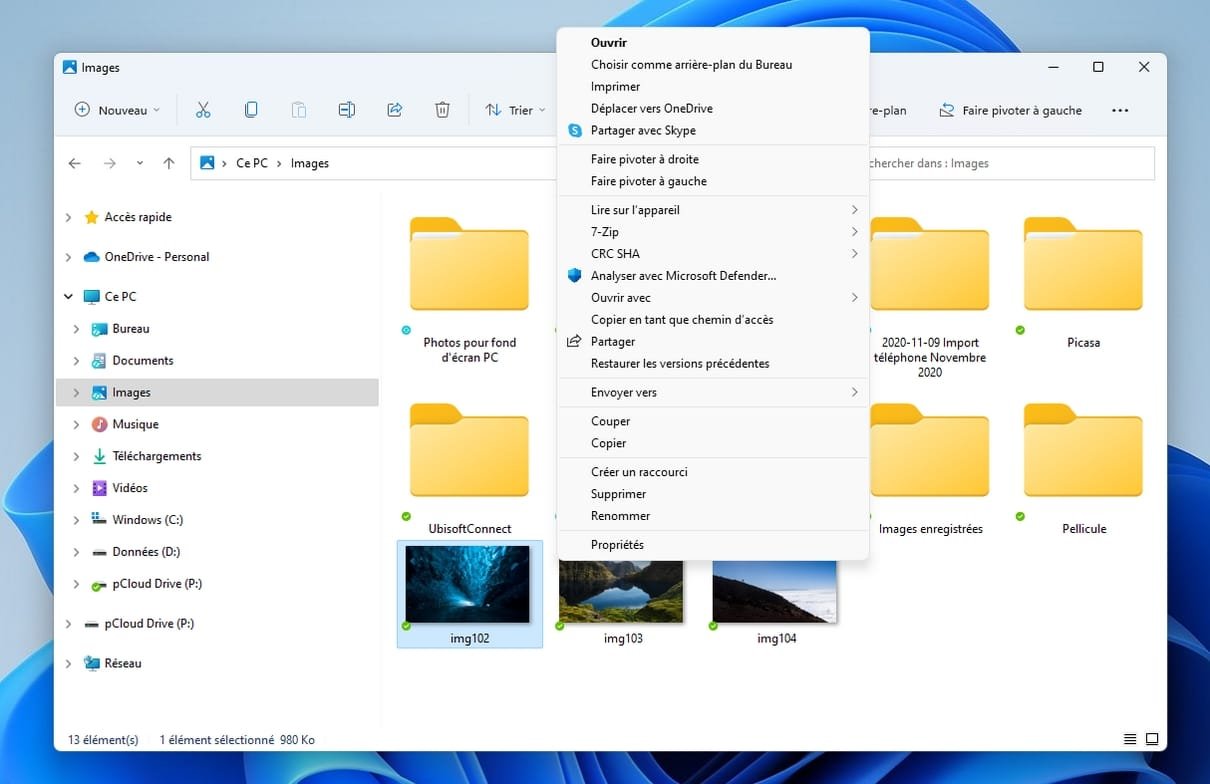The image size is (1210, 784).
Task: Click toolbar Faire pivoter à gauche button
Action: pyautogui.click(x=1011, y=110)
